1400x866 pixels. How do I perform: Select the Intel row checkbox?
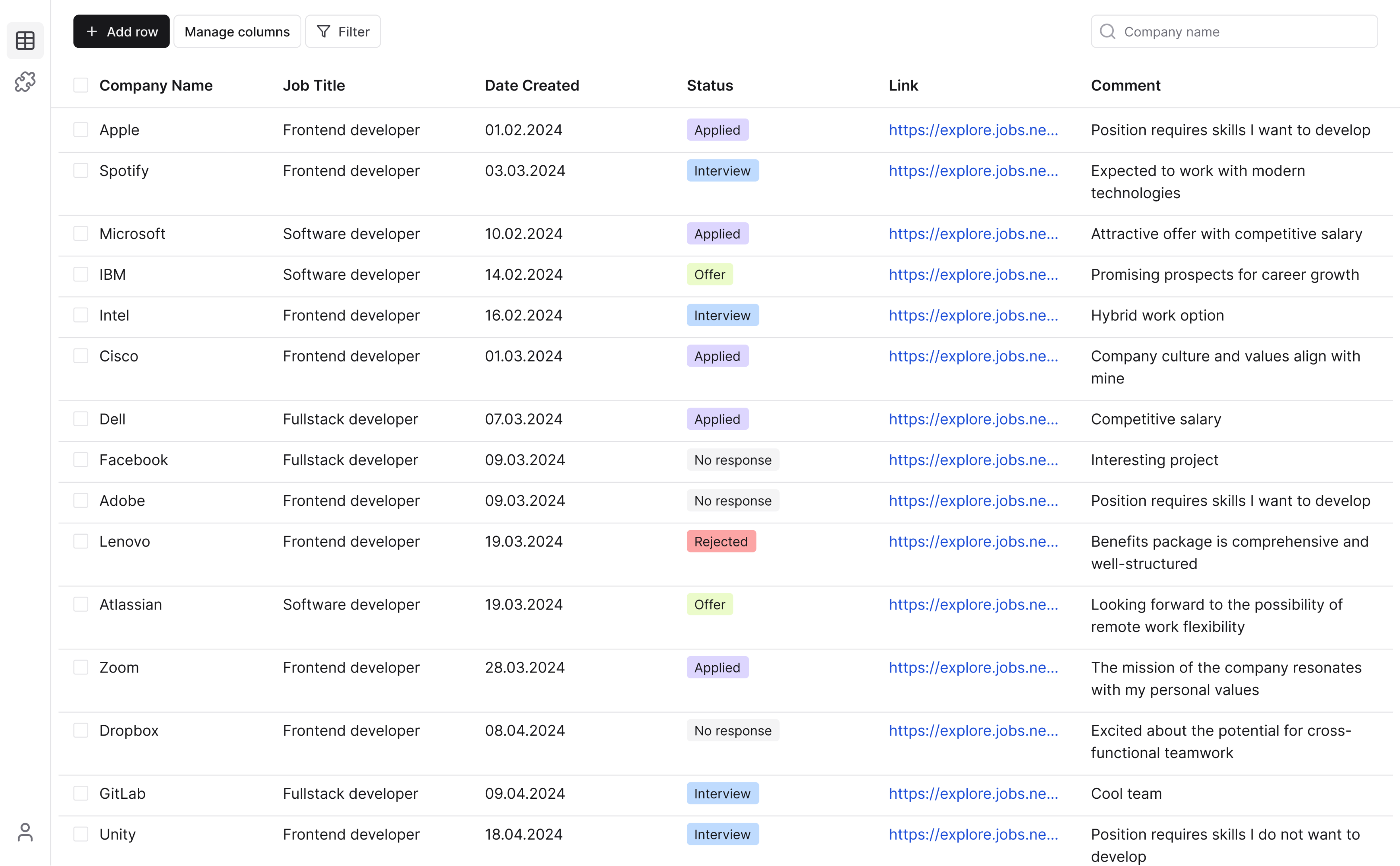point(81,315)
